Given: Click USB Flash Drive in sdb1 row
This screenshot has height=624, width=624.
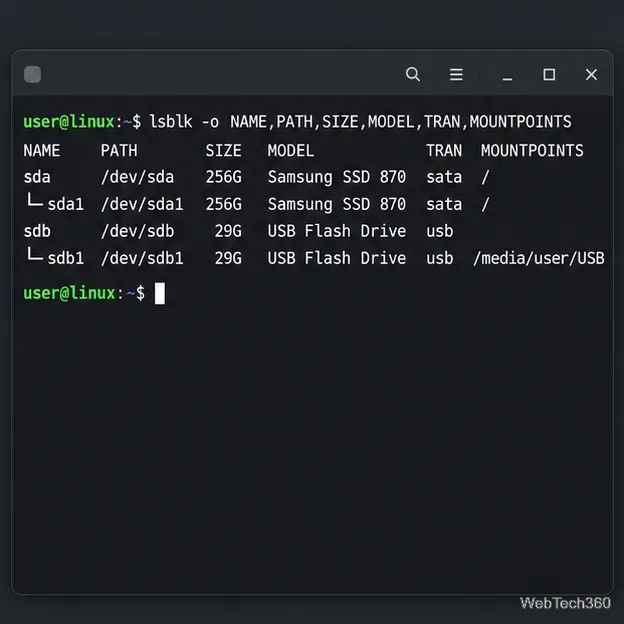Looking at the screenshot, I should [x=337, y=258].
